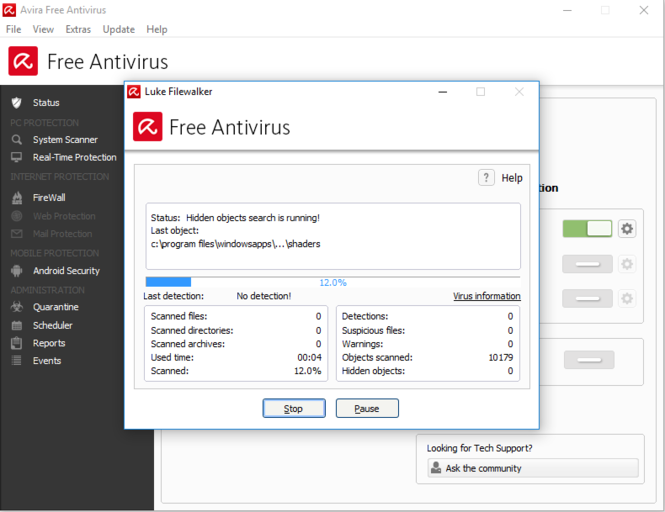Viewport: 665px width, 512px height.
Task: Open the Extras menu
Action: tap(78, 29)
